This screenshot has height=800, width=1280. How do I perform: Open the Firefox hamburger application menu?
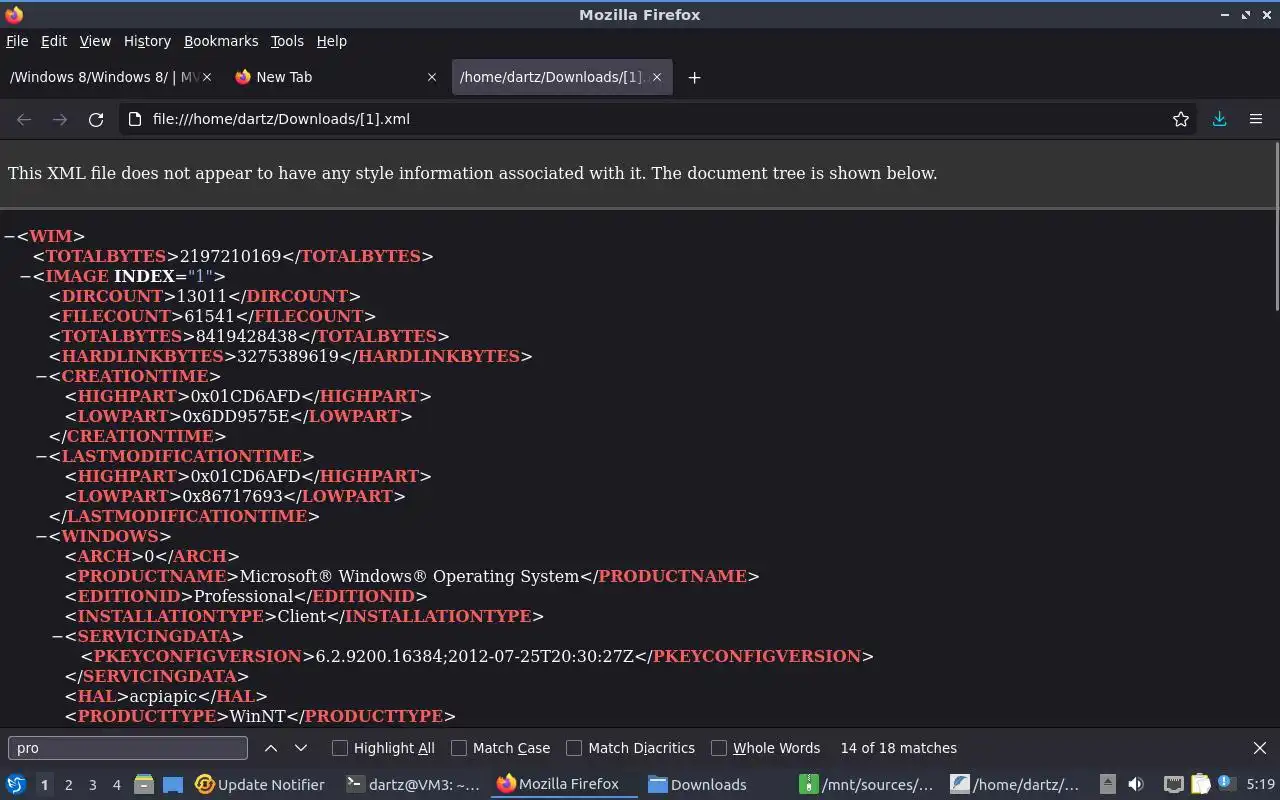click(1256, 119)
